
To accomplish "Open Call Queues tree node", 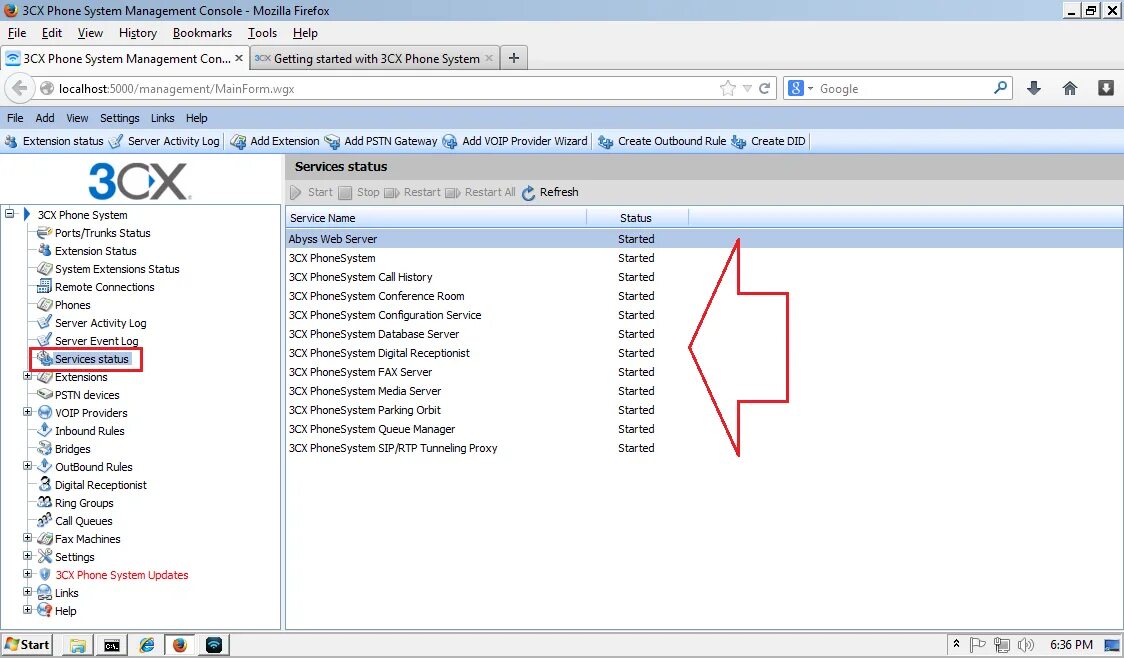I will coord(83,521).
